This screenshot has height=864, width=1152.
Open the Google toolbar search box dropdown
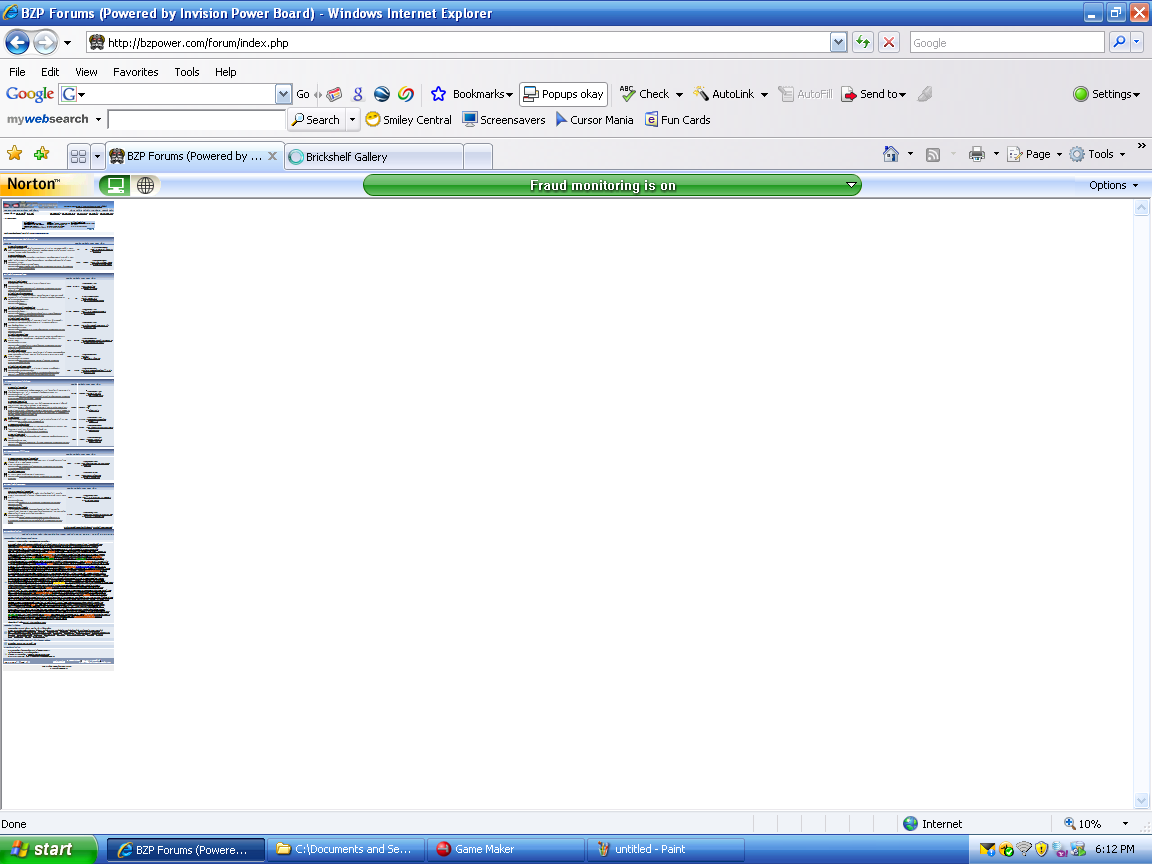tap(284, 94)
